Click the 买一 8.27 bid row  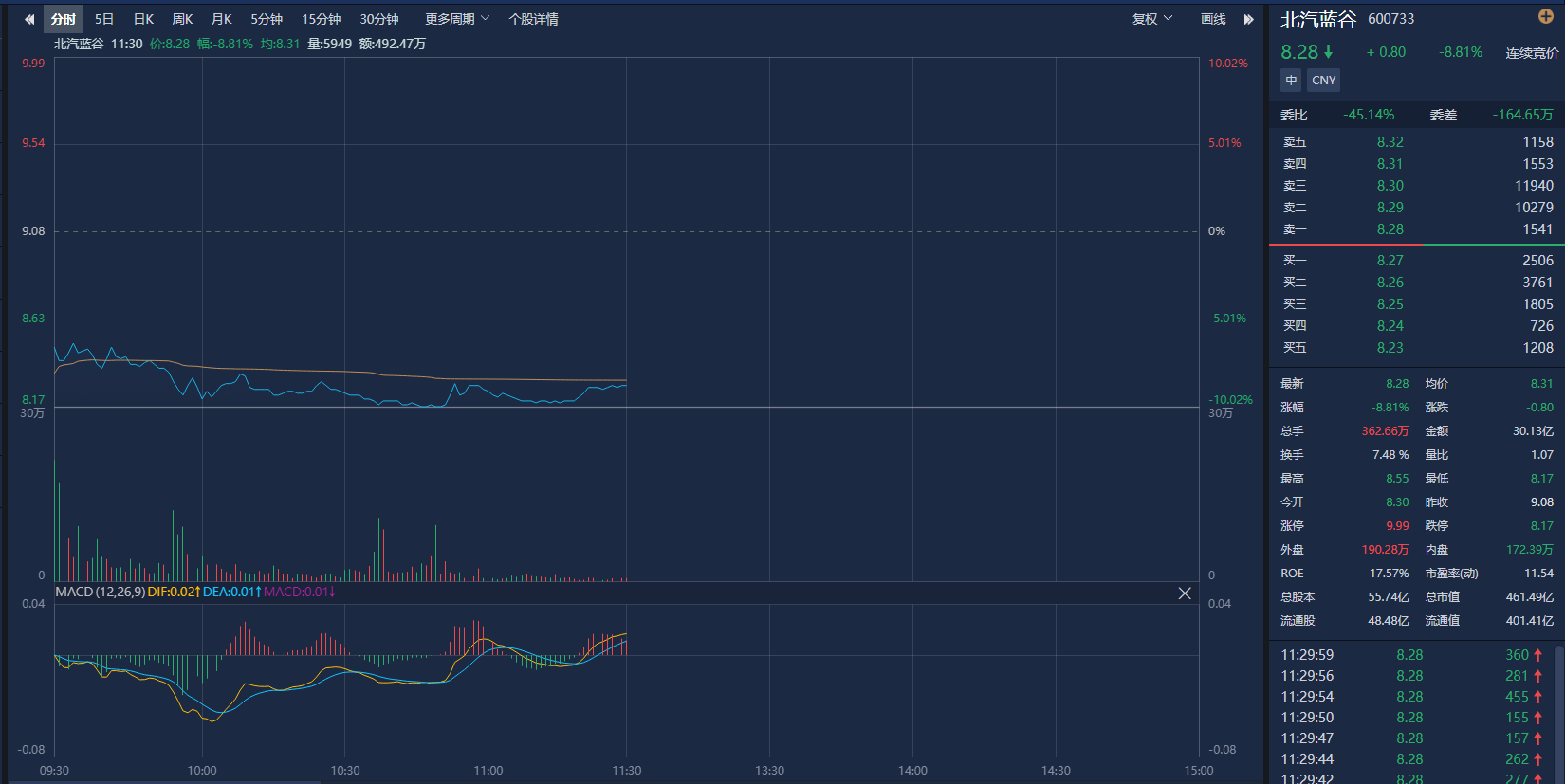(1416, 261)
